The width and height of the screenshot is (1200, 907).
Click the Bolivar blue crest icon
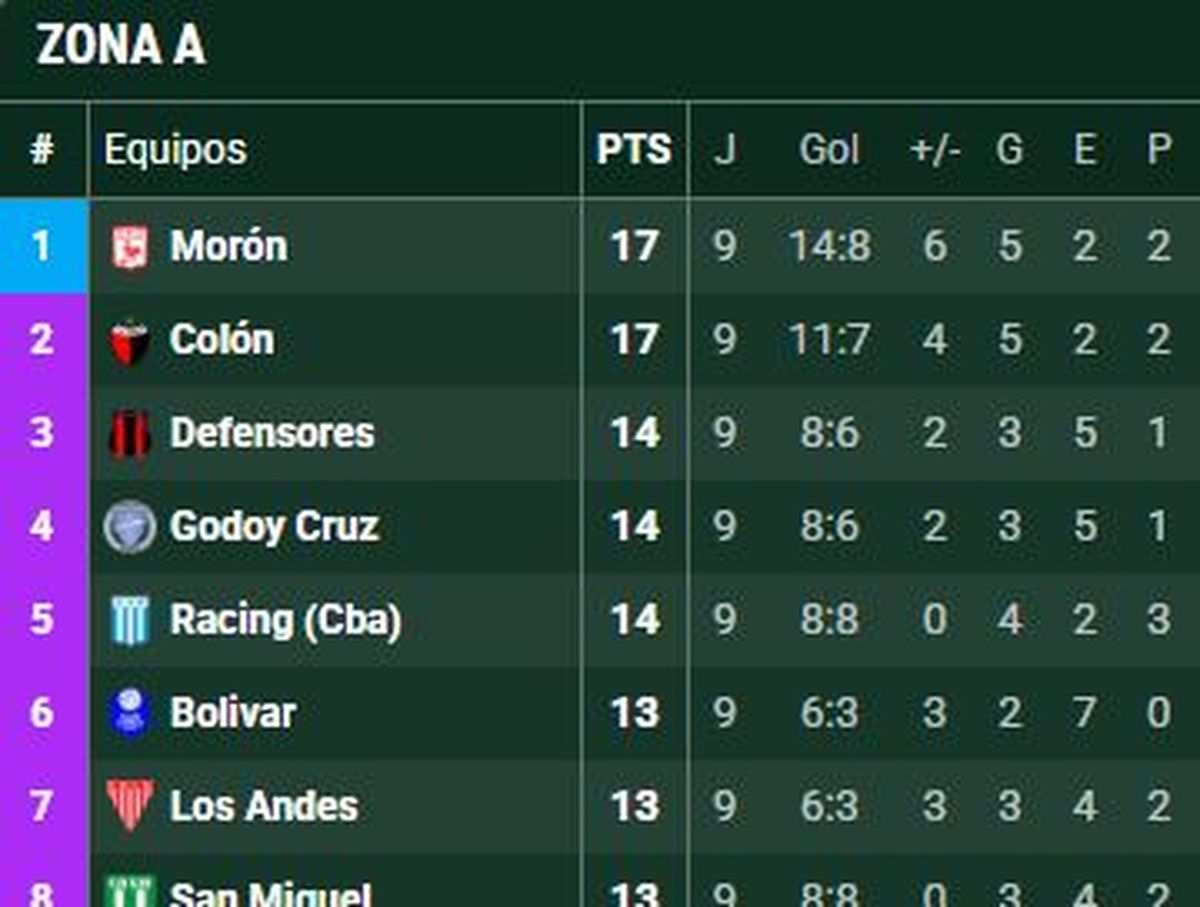pyautogui.click(x=130, y=713)
